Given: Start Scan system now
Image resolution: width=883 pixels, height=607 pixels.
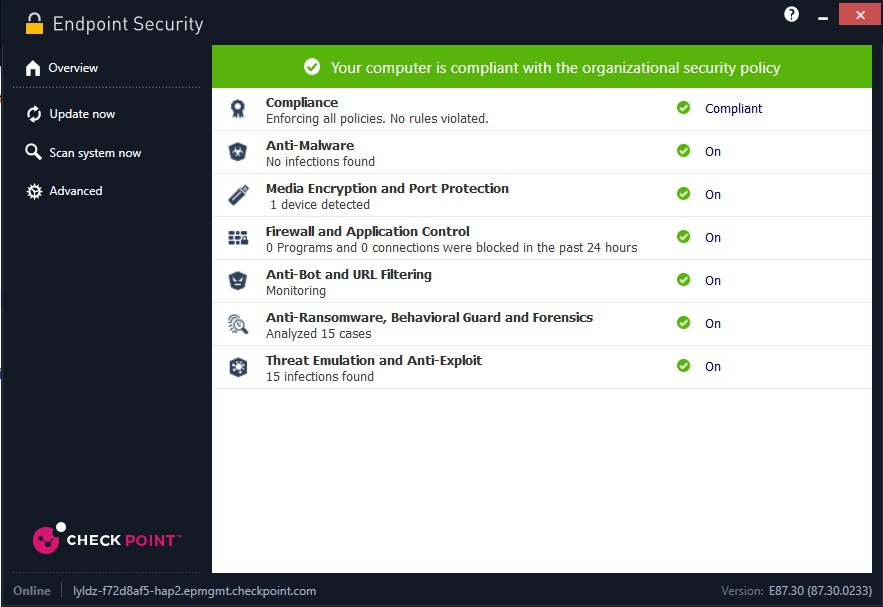Looking at the screenshot, I should click(95, 153).
